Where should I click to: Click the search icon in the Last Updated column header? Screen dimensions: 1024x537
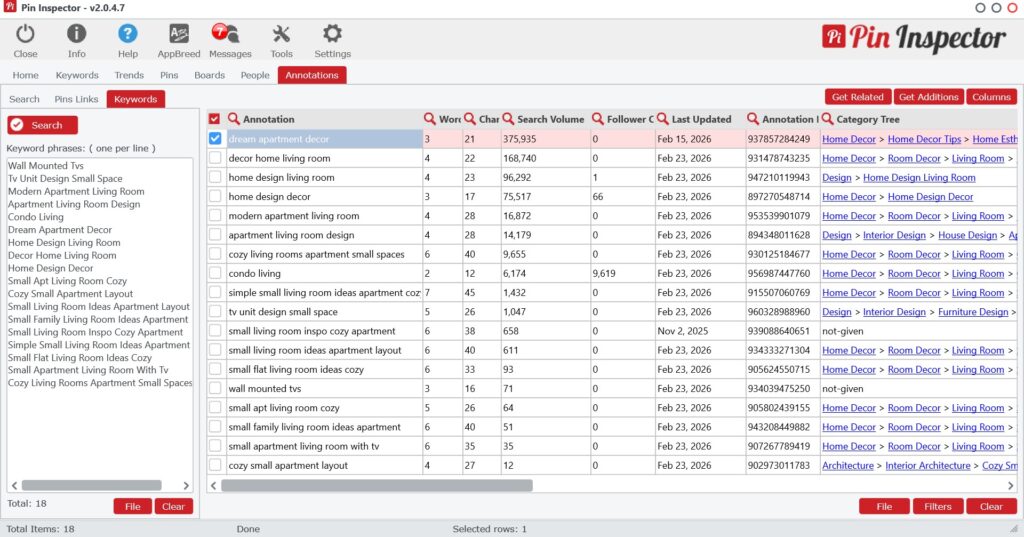[663, 119]
